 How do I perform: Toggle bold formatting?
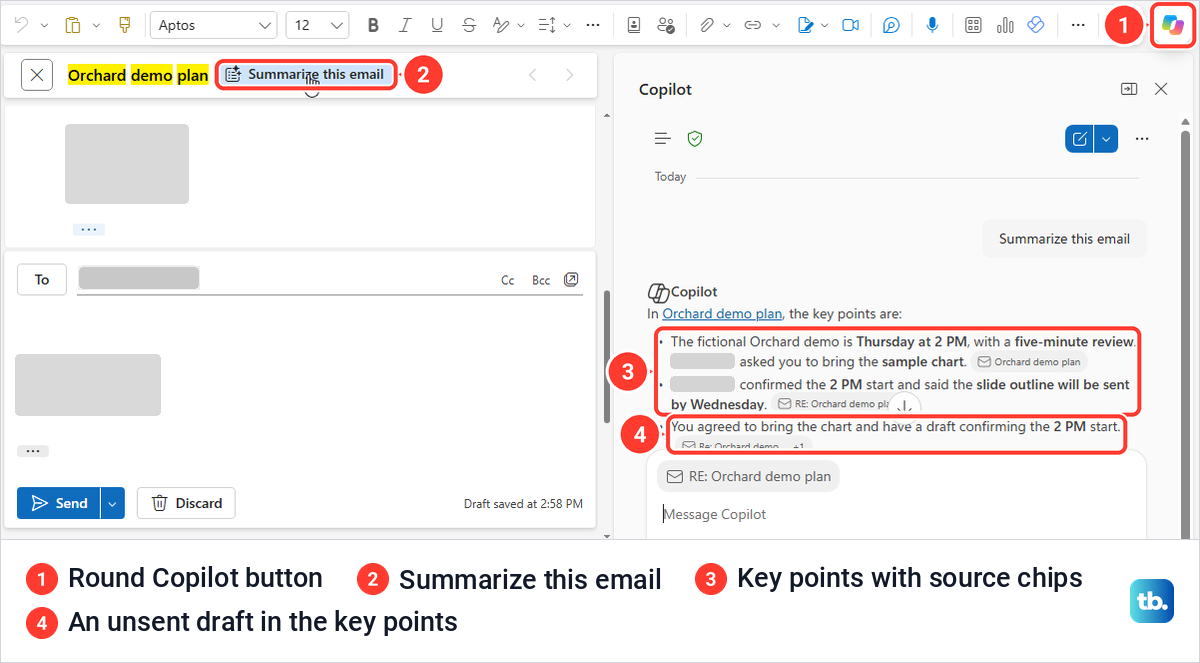pos(373,25)
